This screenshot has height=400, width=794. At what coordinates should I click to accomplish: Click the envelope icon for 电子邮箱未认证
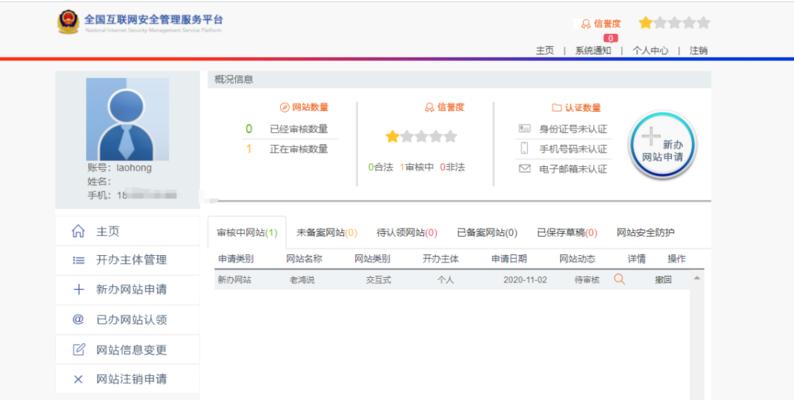point(525,169)
